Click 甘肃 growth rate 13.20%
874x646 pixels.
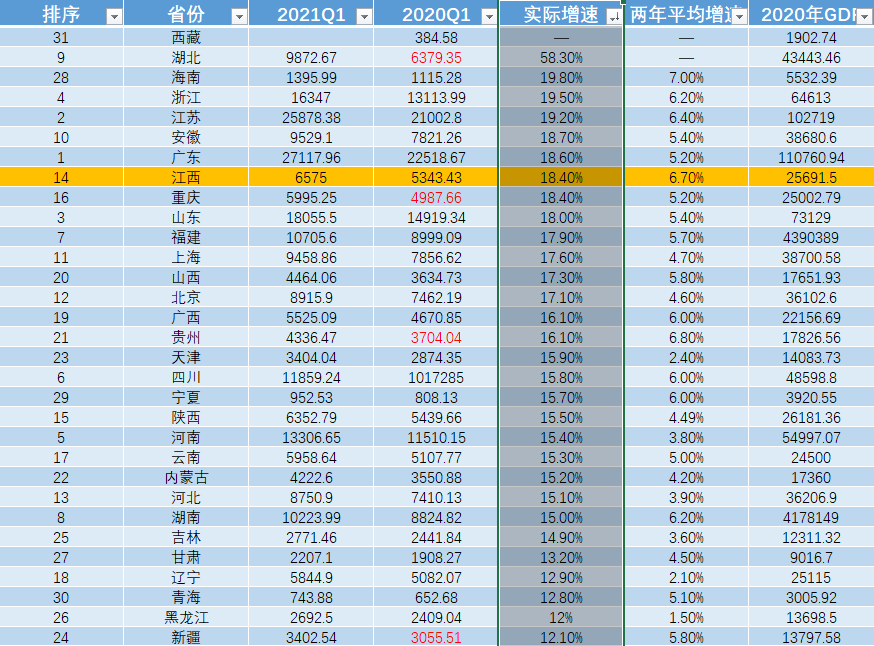(x=561, y=557)
